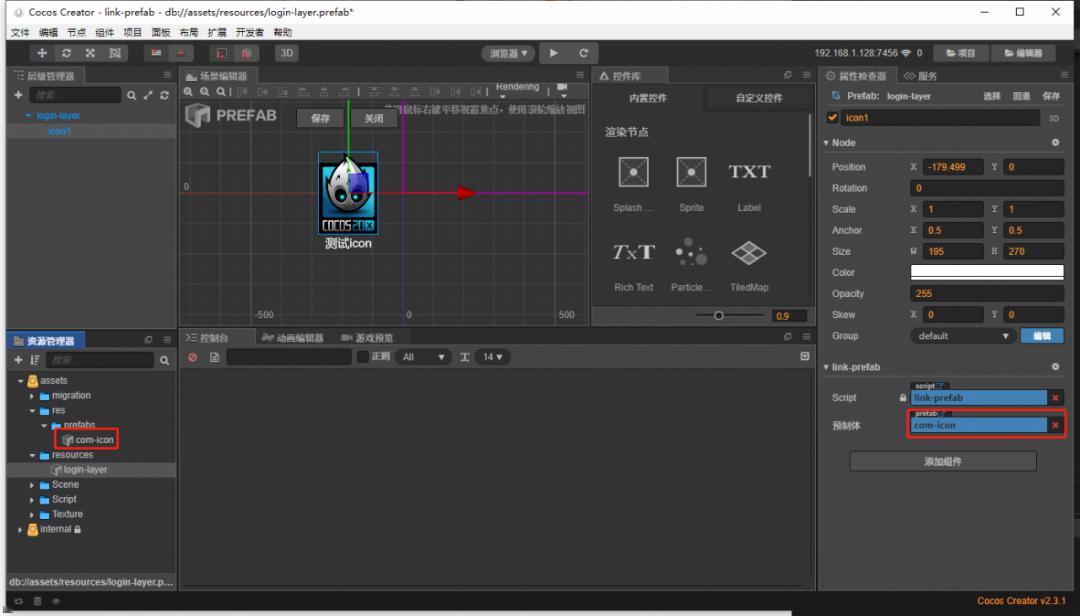The width and height of the screenshot is (1080, 616).
Task: Select the scale transform tool
Action: click(x=90, y=53)
